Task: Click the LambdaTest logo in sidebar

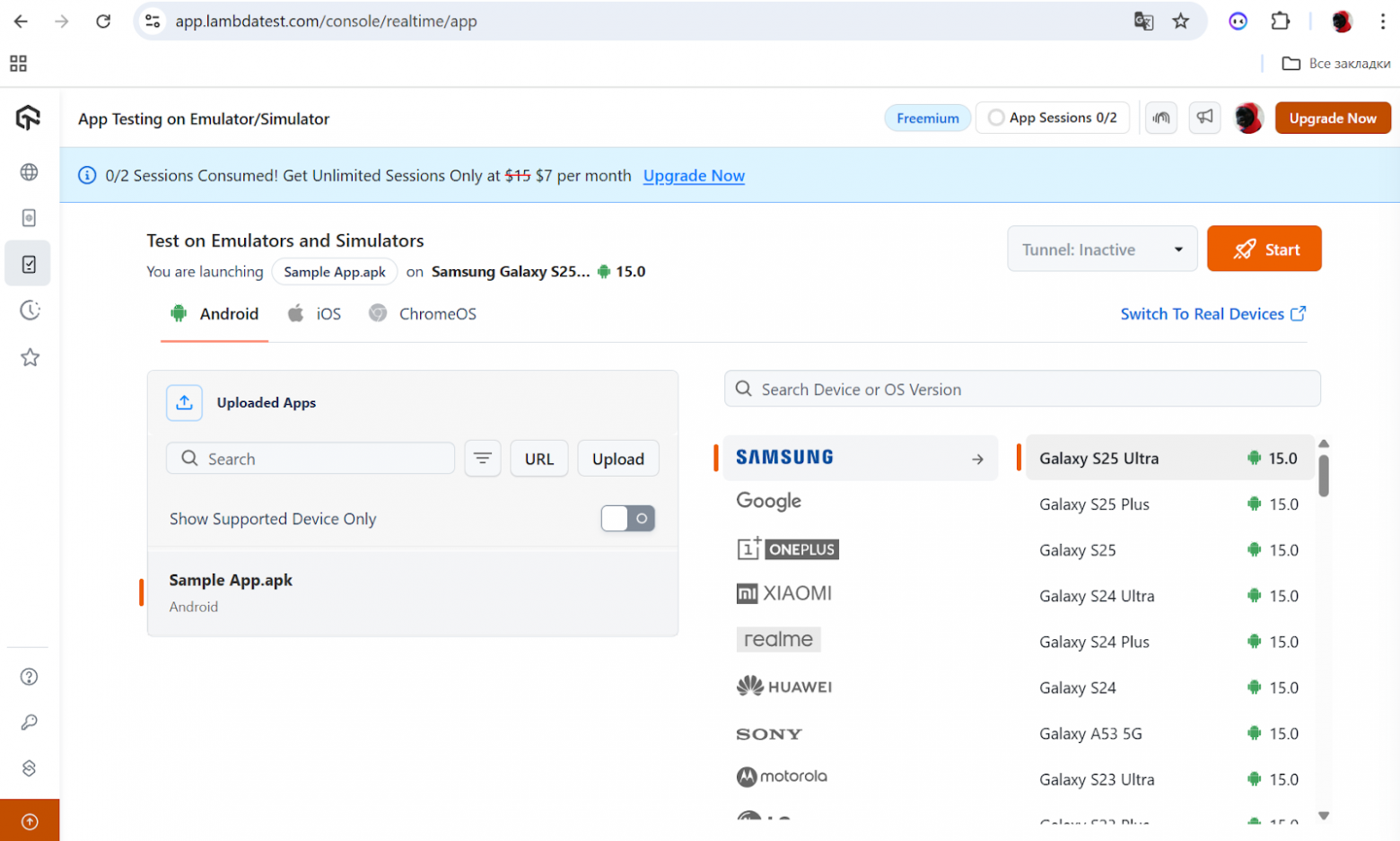Action: [x=29, y=118]
